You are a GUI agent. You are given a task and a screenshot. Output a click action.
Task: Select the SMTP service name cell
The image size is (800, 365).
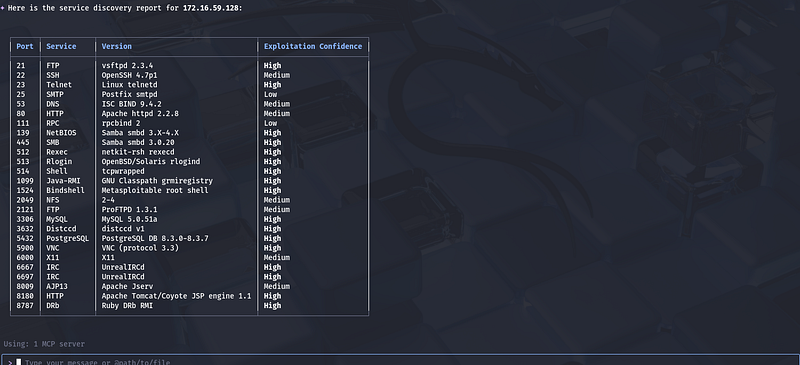pyautogui.click(x=55, y=94)
